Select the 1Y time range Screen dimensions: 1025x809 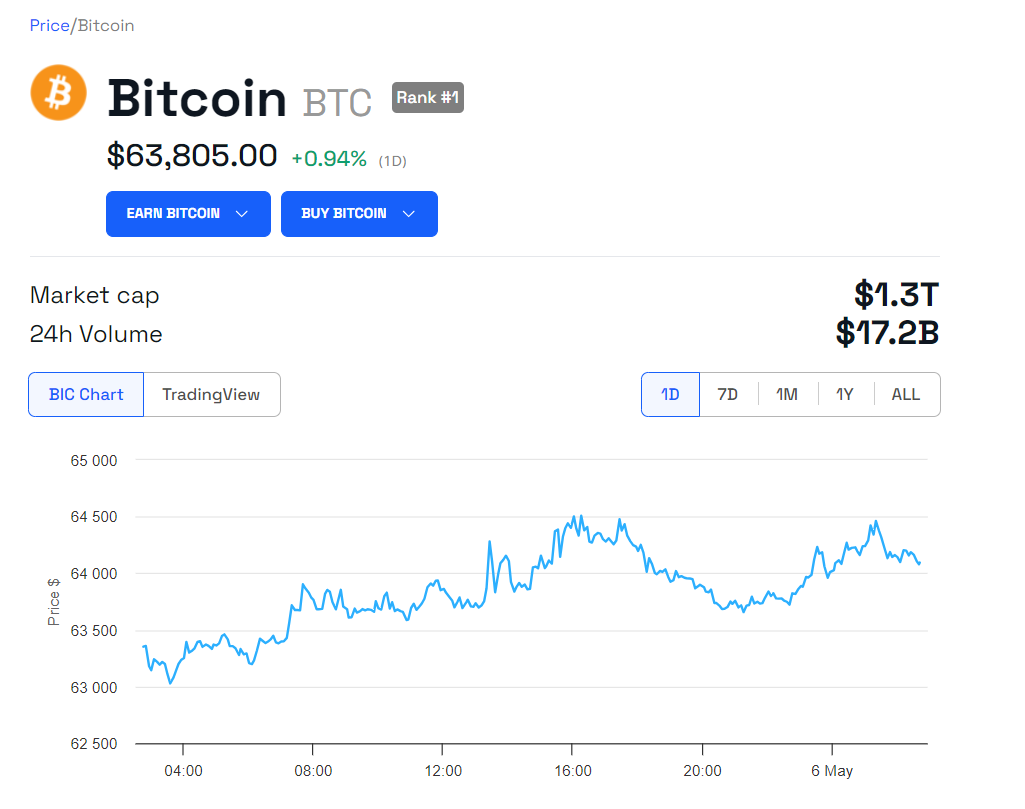(x=845, y=395)
